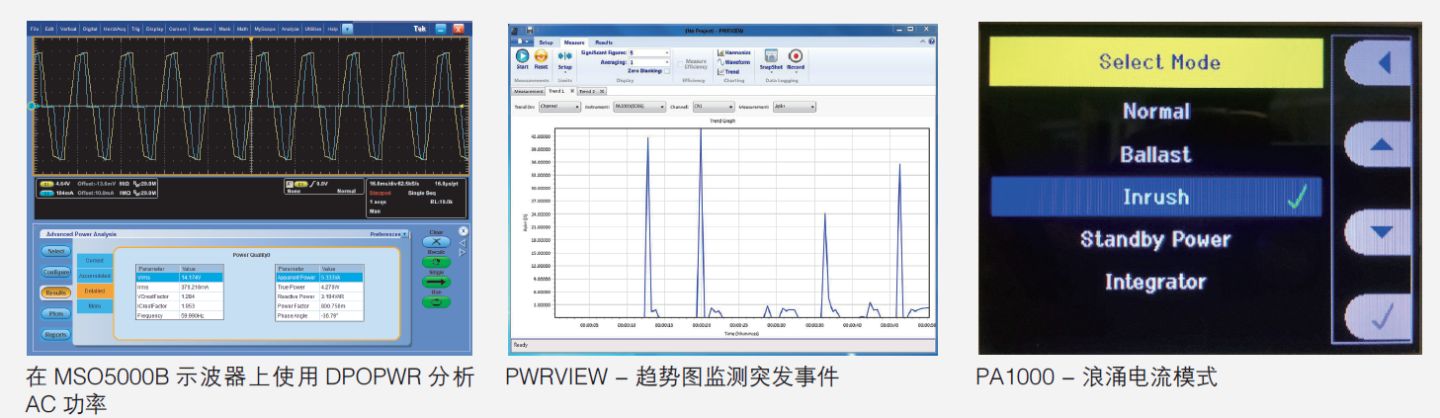Open the Measure menu on the oscilloscope
The height and width of the screenshot is (418, 1440).
pos(202,29)
